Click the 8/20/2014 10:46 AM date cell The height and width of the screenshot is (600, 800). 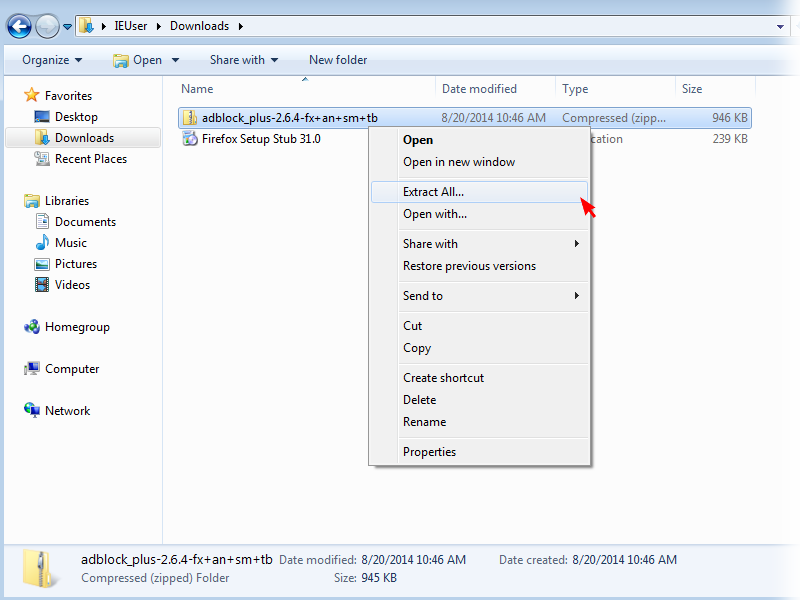493,118
